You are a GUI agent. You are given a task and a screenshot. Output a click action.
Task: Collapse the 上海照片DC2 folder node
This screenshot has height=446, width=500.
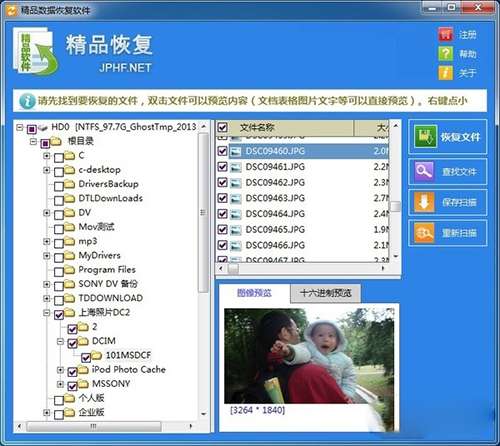[x=47, y=313]
